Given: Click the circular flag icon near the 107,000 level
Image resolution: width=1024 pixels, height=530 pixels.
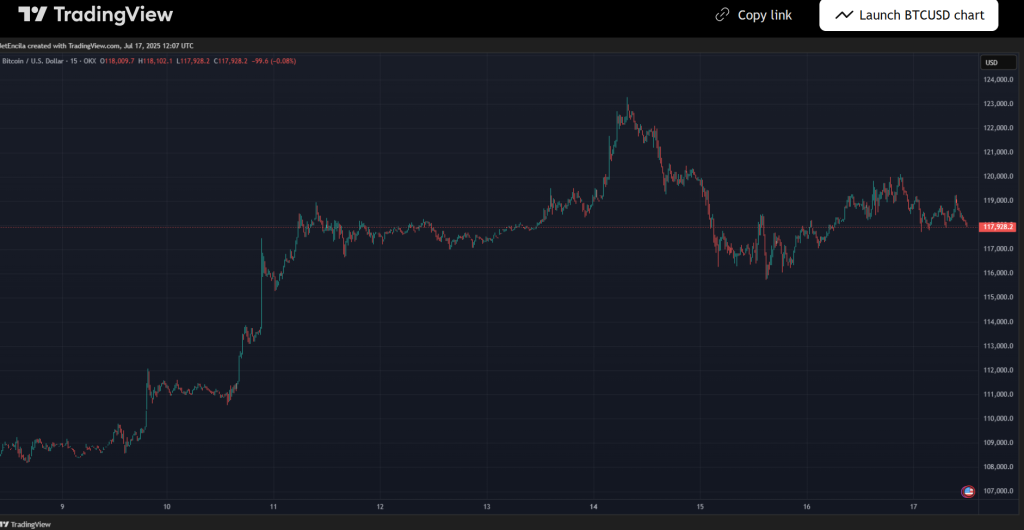Looking at the screenshot, I should pyautogui.click(x=967, y=491).
